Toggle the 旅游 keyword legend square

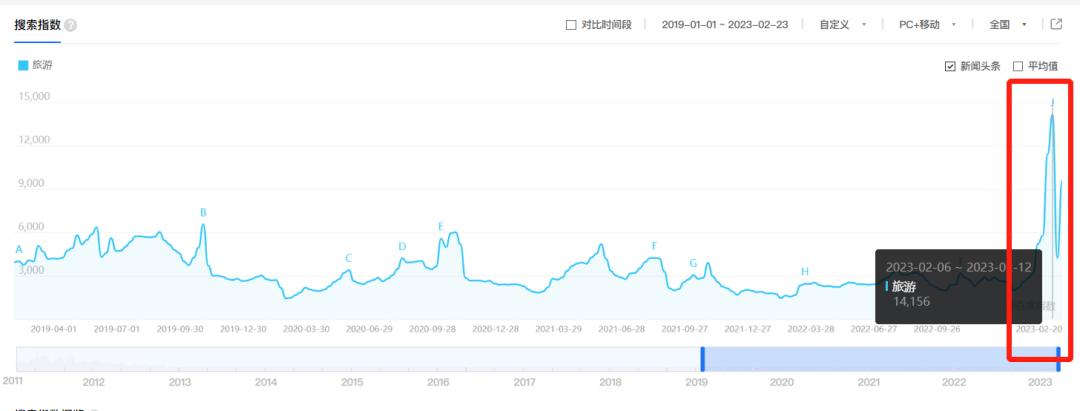pos(23,65)
